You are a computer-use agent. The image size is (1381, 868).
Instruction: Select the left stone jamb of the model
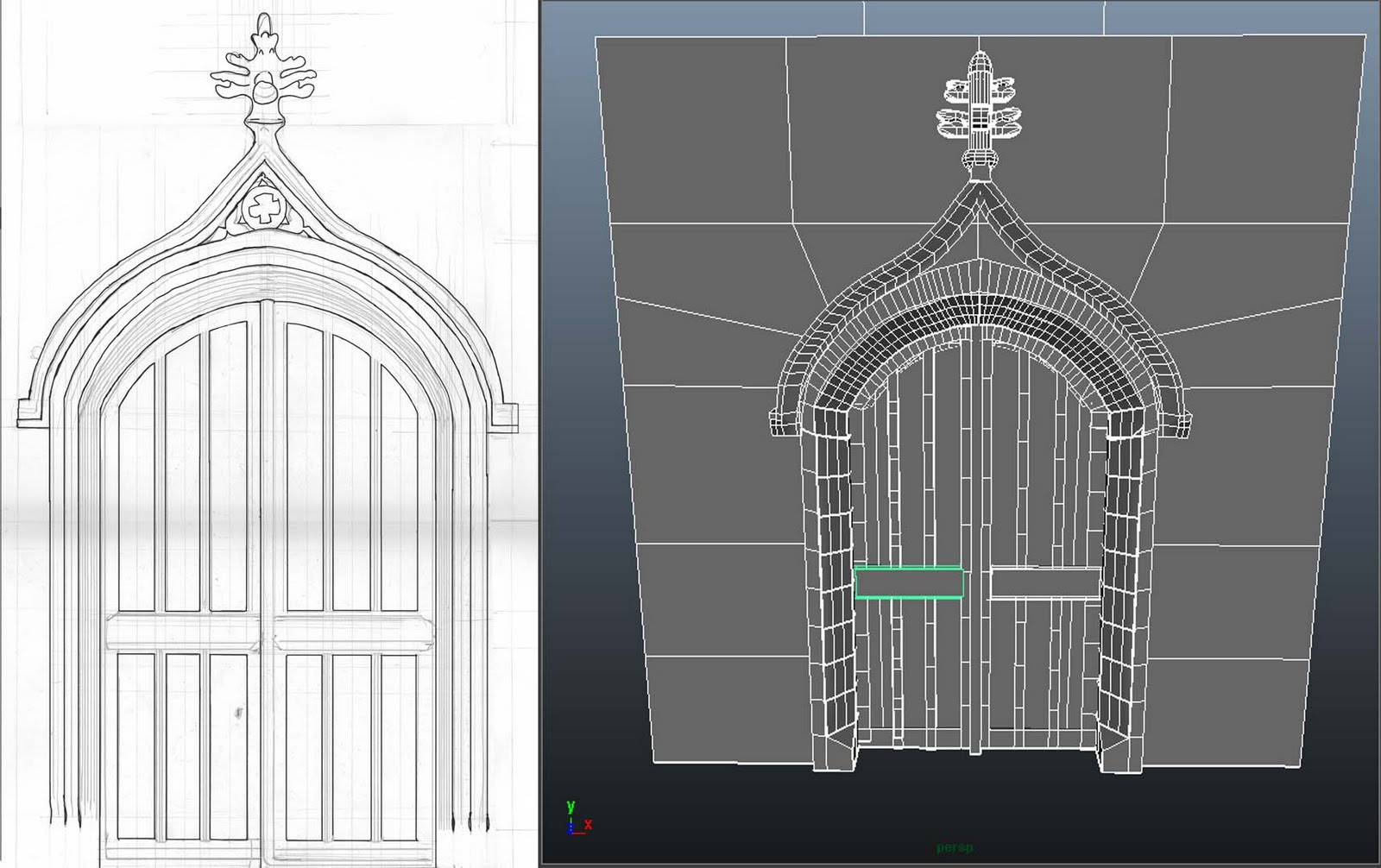pos(833,561)
